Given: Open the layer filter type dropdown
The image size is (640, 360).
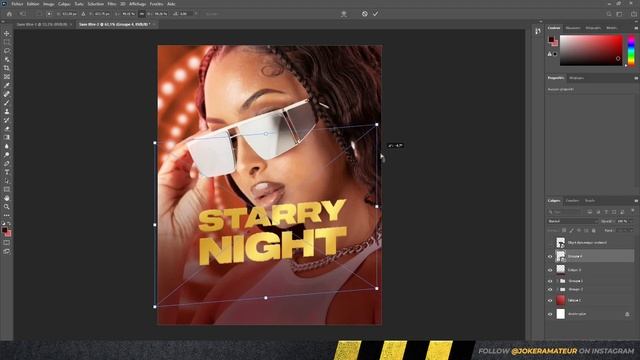Looking at the screenshot, I should (565, 212).
